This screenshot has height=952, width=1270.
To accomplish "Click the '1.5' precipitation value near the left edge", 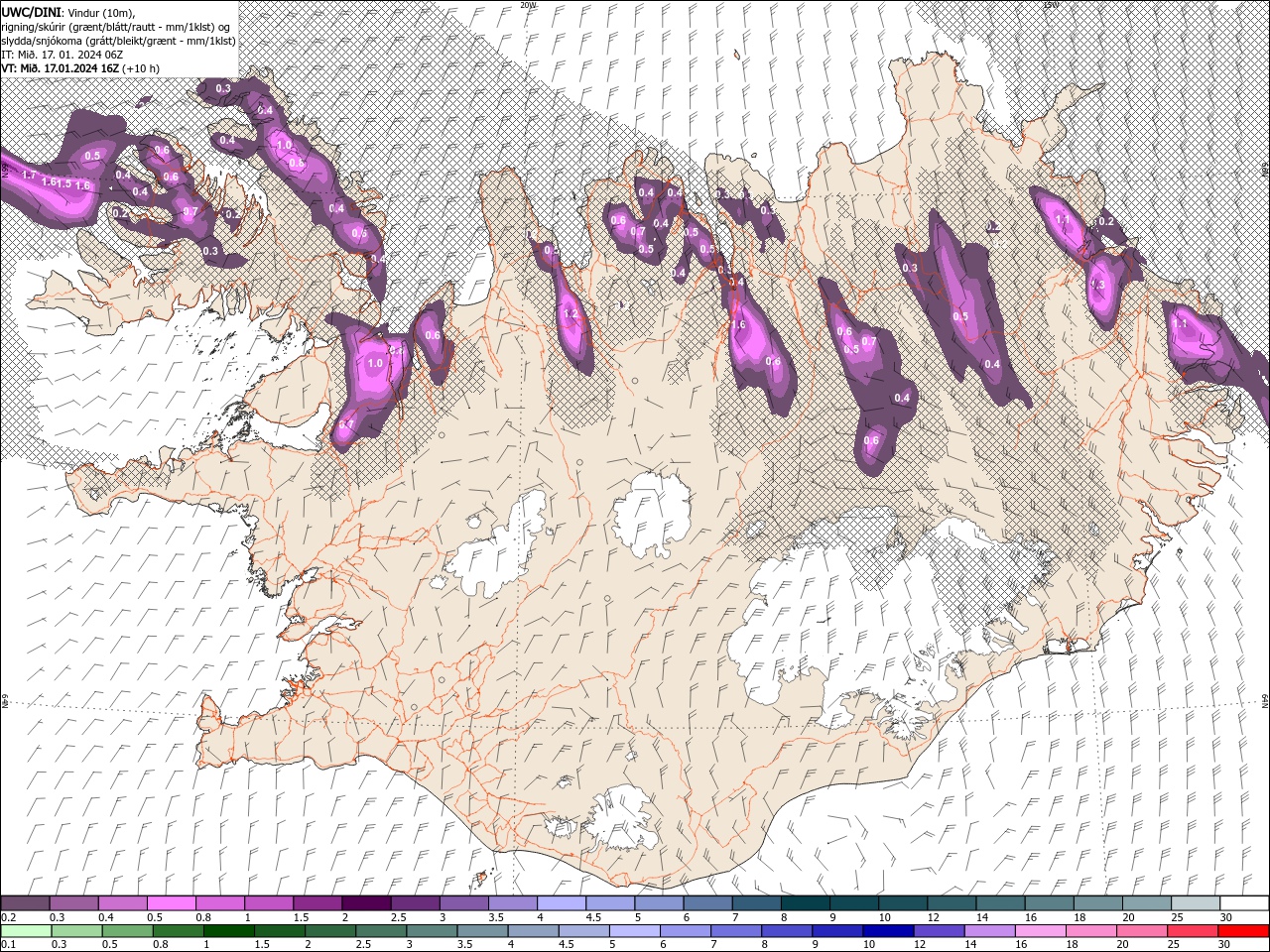I will click(x=63, y=184).
